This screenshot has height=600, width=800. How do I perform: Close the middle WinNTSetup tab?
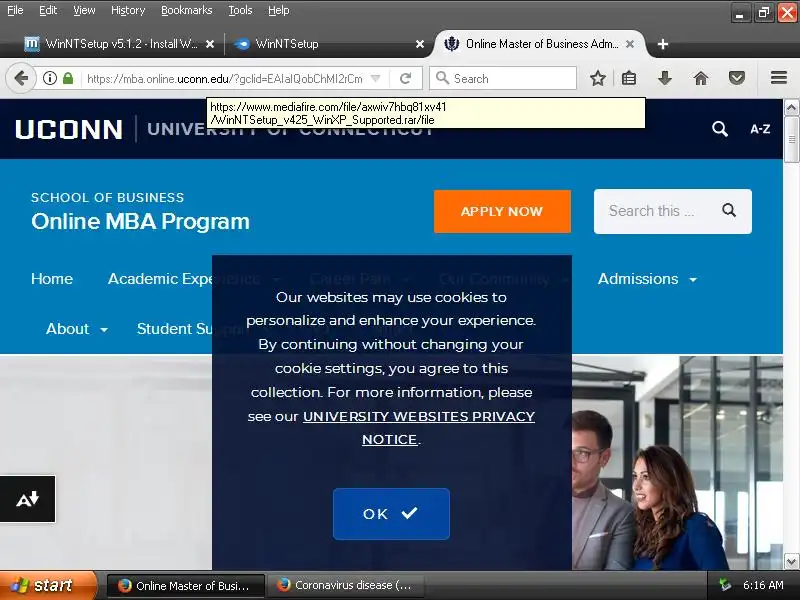click(x=420, y=44)
